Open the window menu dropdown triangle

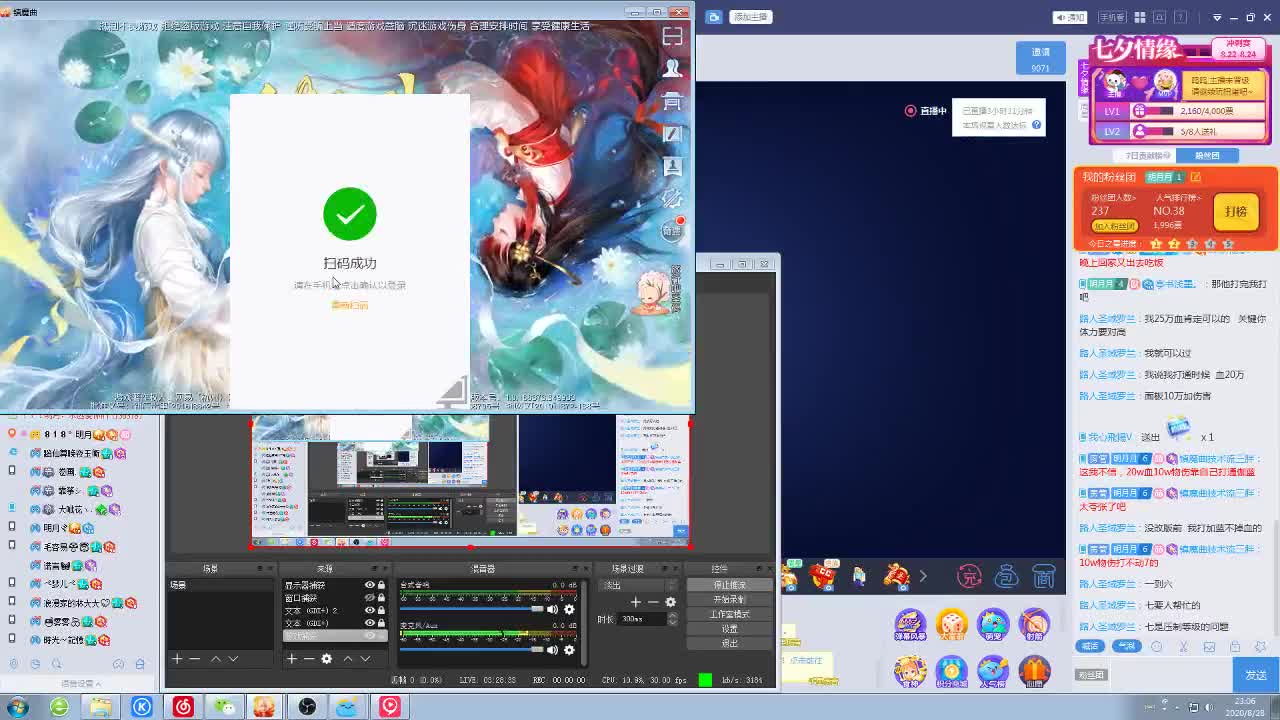pos(1217,17)
